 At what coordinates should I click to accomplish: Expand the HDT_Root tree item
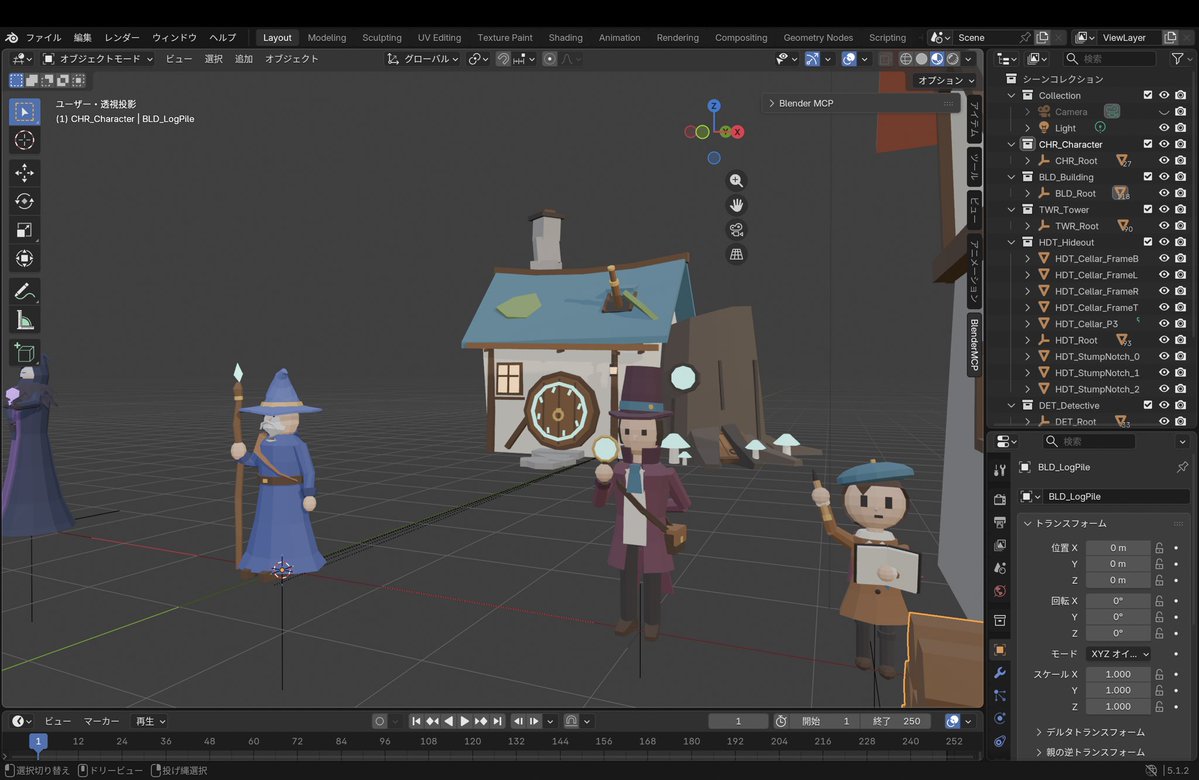click(x=1028, y=340)
